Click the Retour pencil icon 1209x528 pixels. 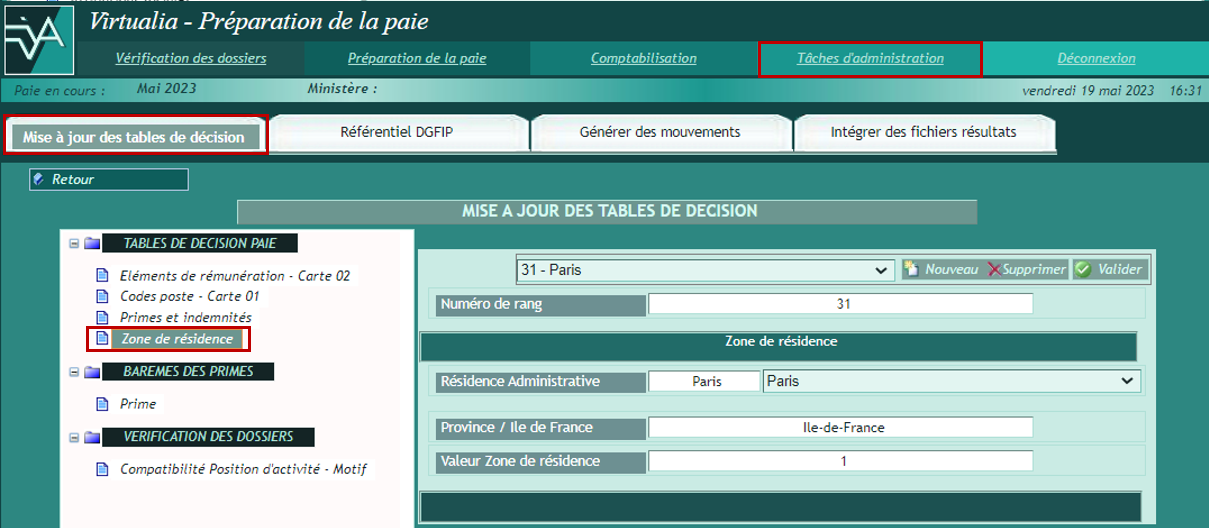click(39, 180)
